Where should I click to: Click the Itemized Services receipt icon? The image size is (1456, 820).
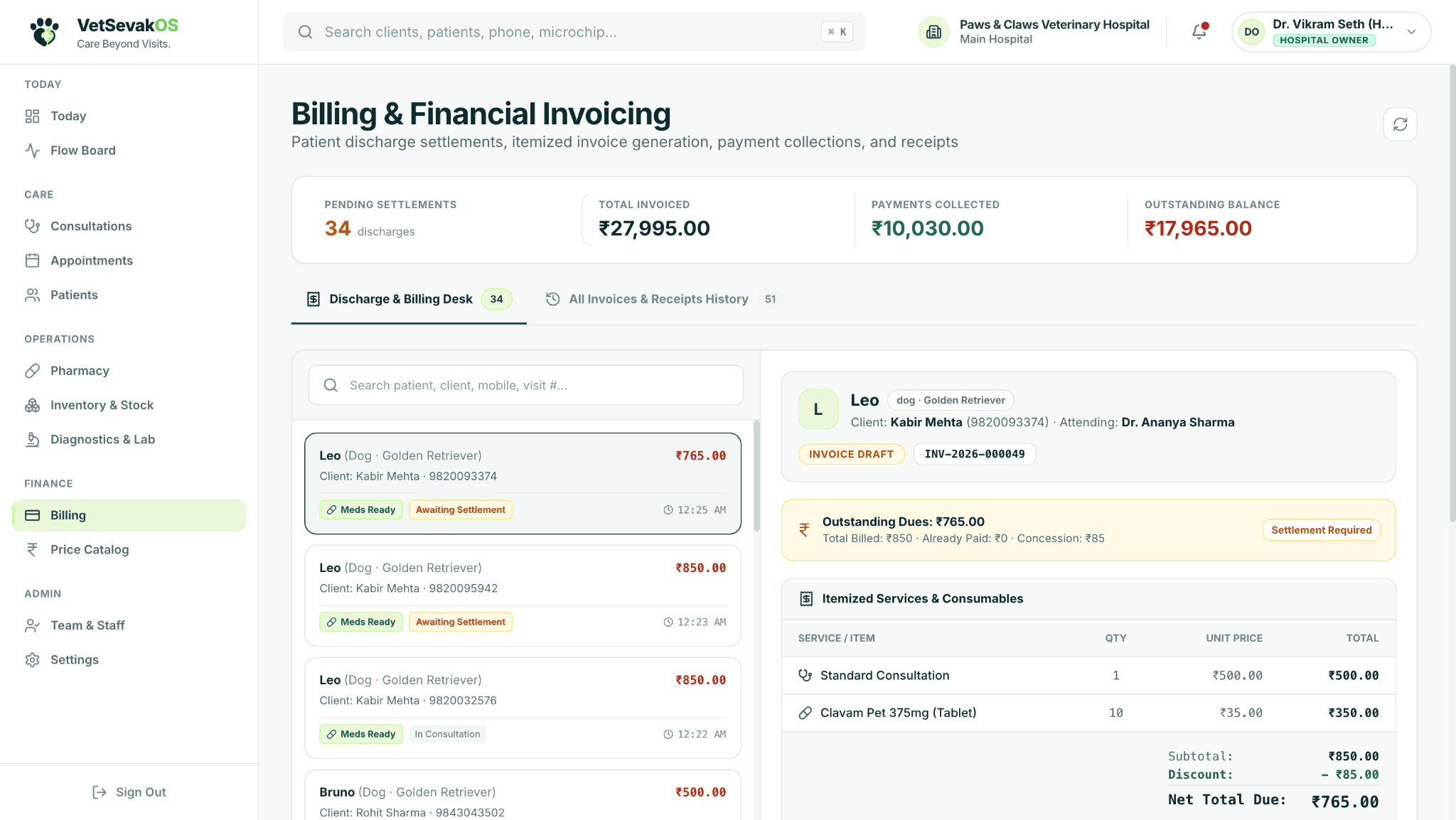pos(805,599)
